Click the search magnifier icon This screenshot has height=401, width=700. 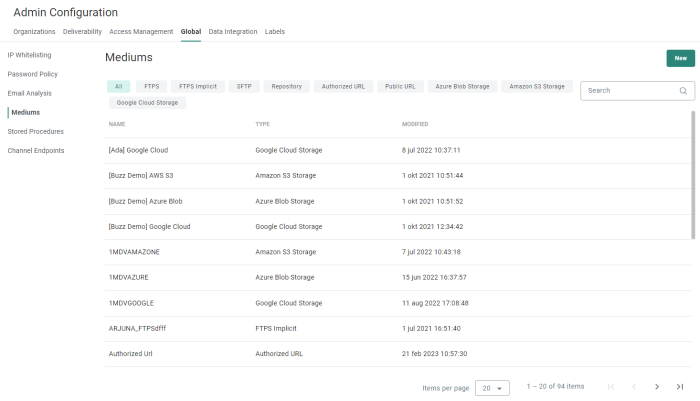(x=683, y=91)
